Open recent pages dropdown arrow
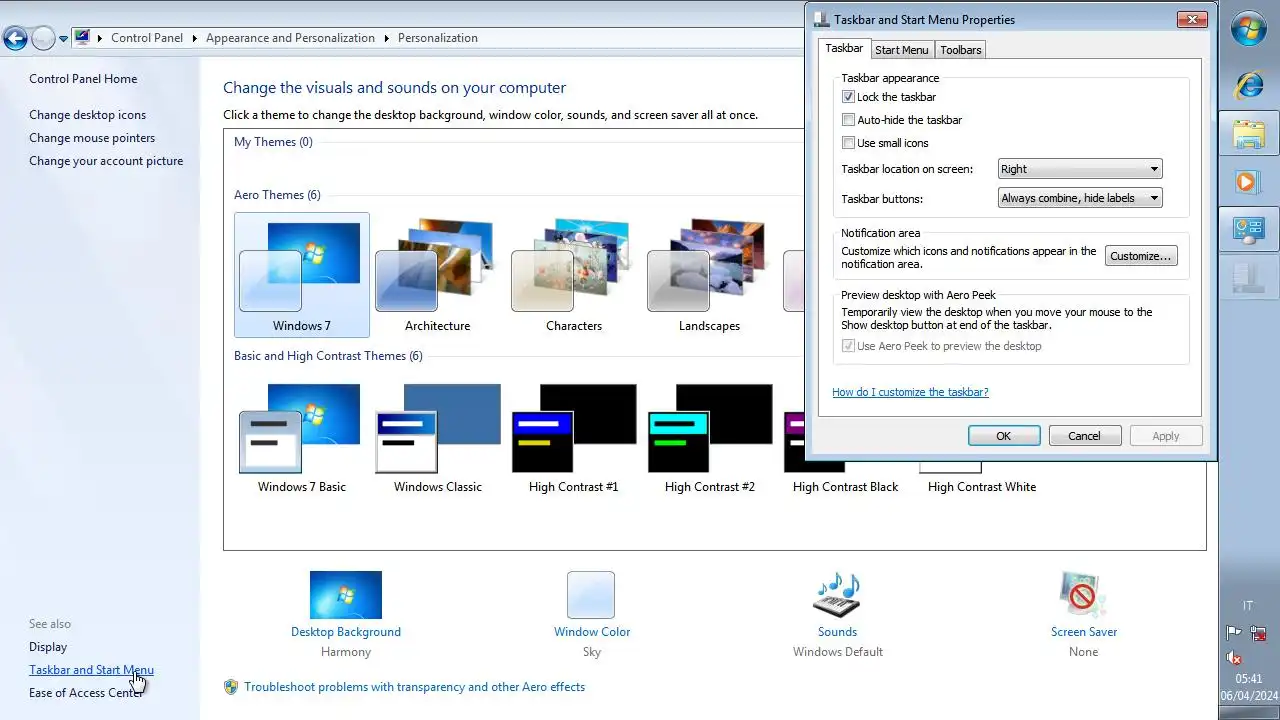 [x=63, y=39]
